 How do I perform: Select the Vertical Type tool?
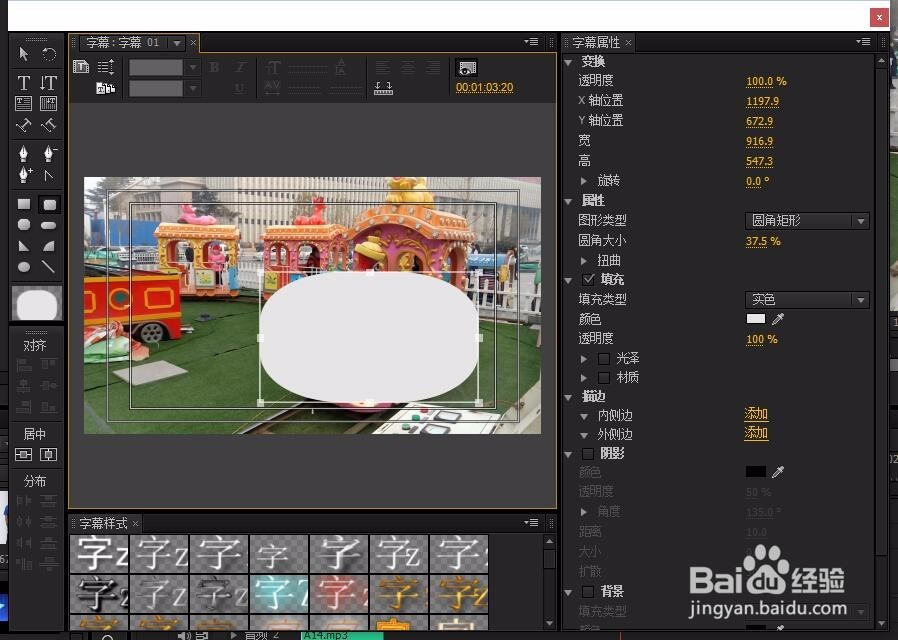(x=49, y=83)
